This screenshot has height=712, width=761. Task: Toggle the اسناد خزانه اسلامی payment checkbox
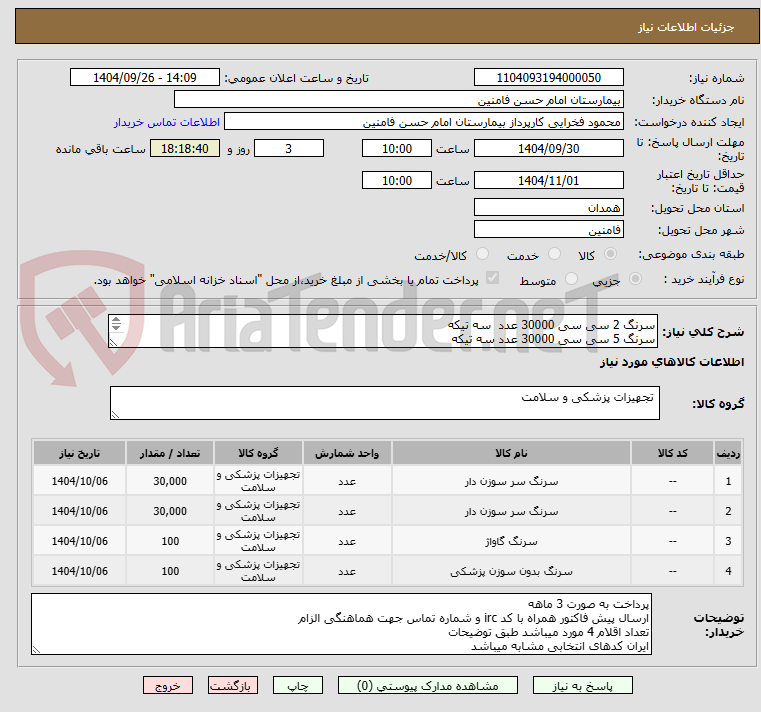(492, 278)
